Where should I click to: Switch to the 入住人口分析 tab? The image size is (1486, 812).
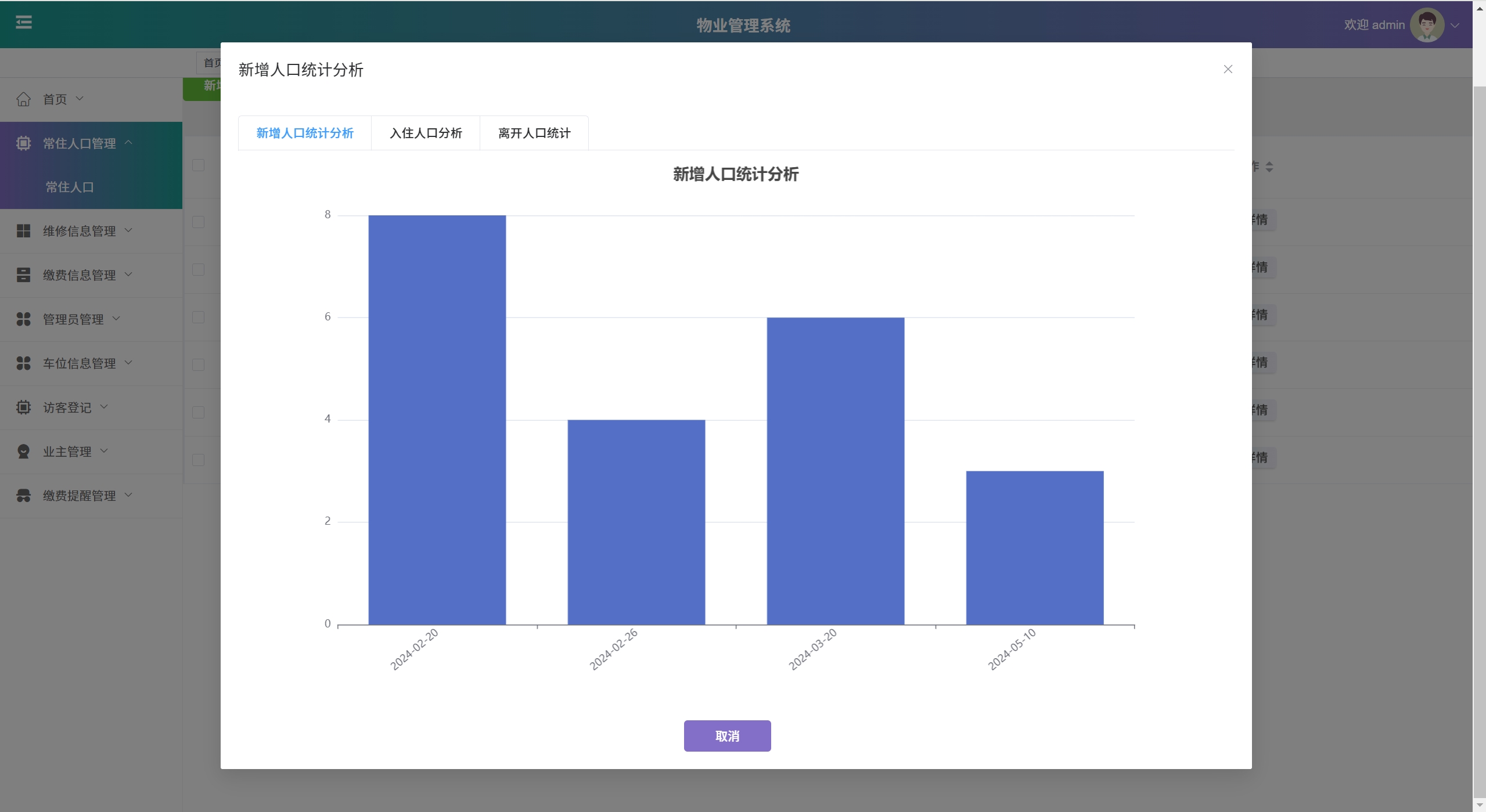(426, 133)
